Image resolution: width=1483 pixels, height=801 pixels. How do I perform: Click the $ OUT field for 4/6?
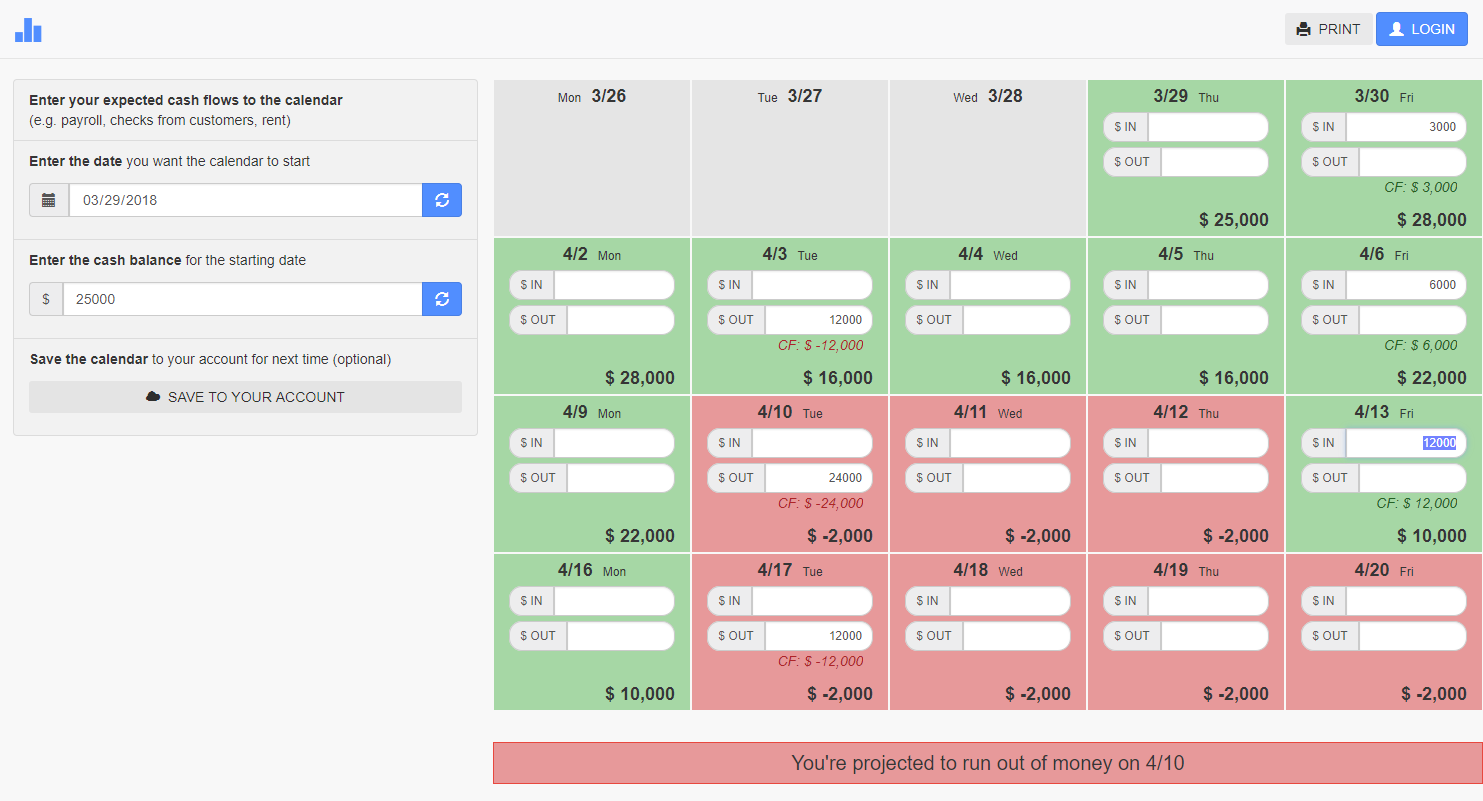(x=1412, y=320)
